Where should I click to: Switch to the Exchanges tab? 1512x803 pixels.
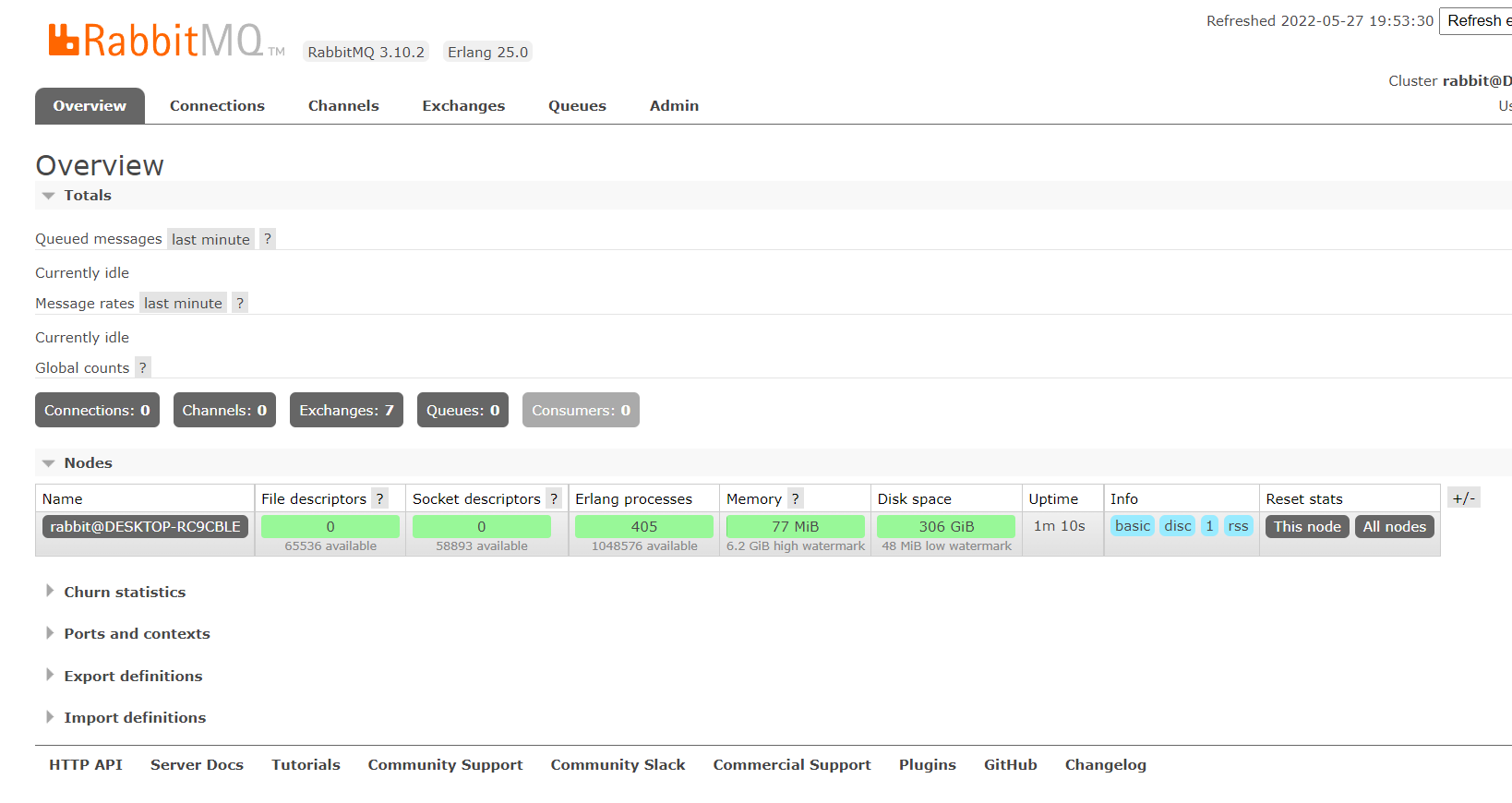(463, 106)
